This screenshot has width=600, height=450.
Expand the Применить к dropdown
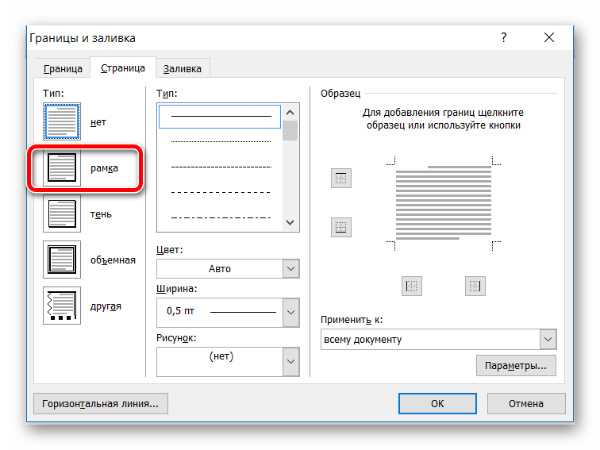[x=548, y=339]
